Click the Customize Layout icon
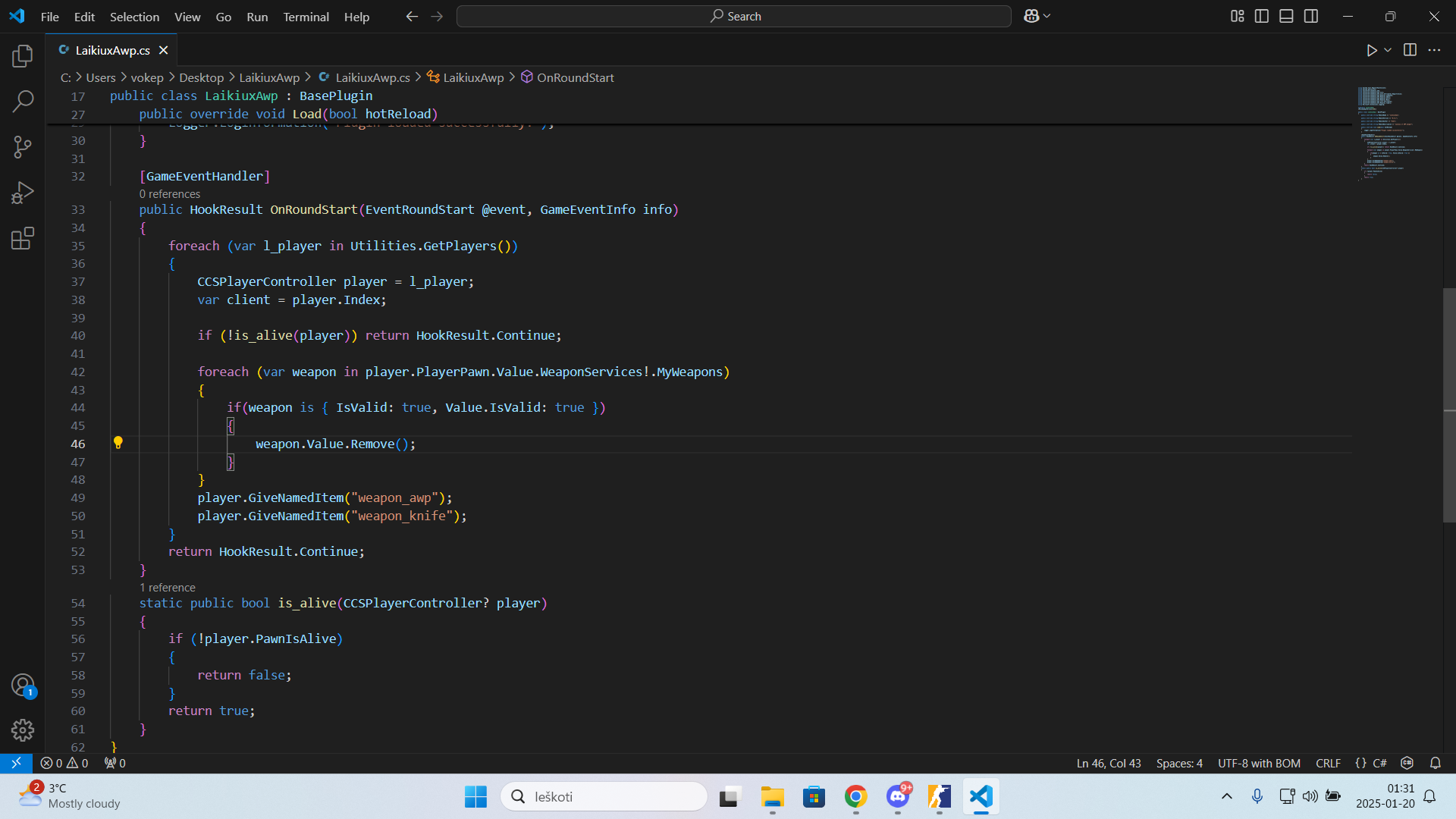Viewport: 1456px width, 819px height. (x=1237, y=16)
